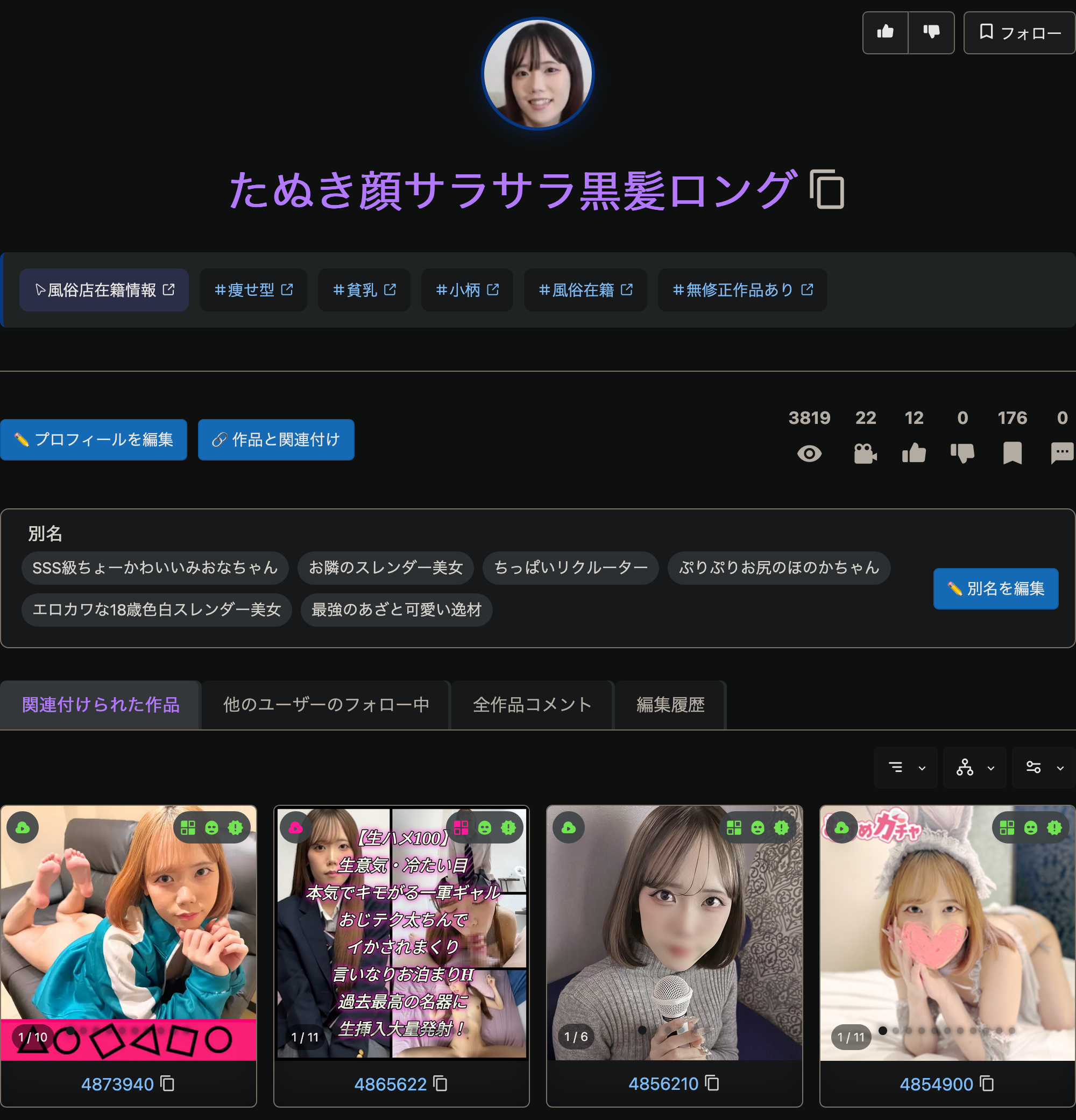Click the video camera works count icon
This screenshot has width=1076, height=1120.
click(865, 453)
